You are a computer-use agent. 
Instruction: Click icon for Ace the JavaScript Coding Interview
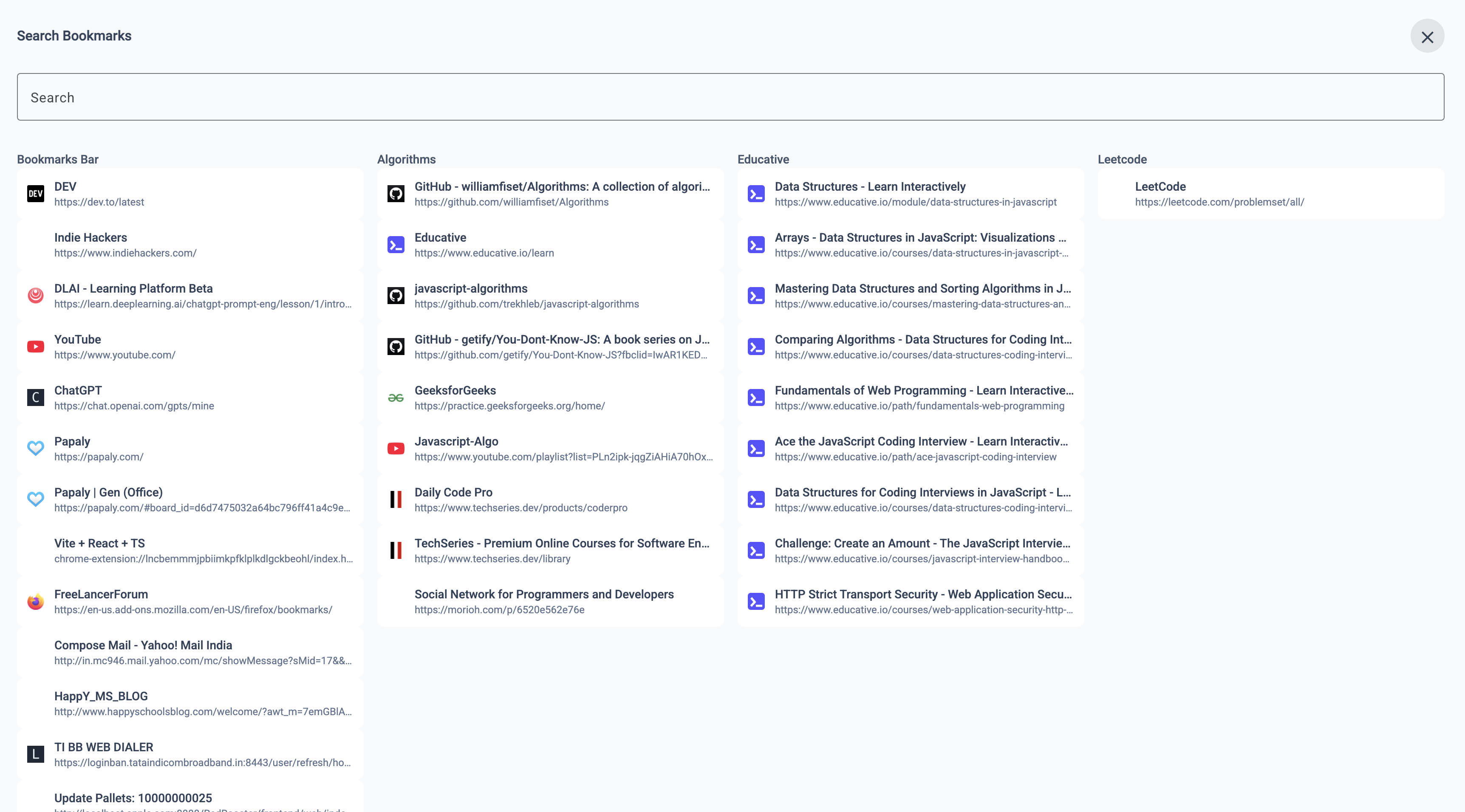tap(756, 448)
